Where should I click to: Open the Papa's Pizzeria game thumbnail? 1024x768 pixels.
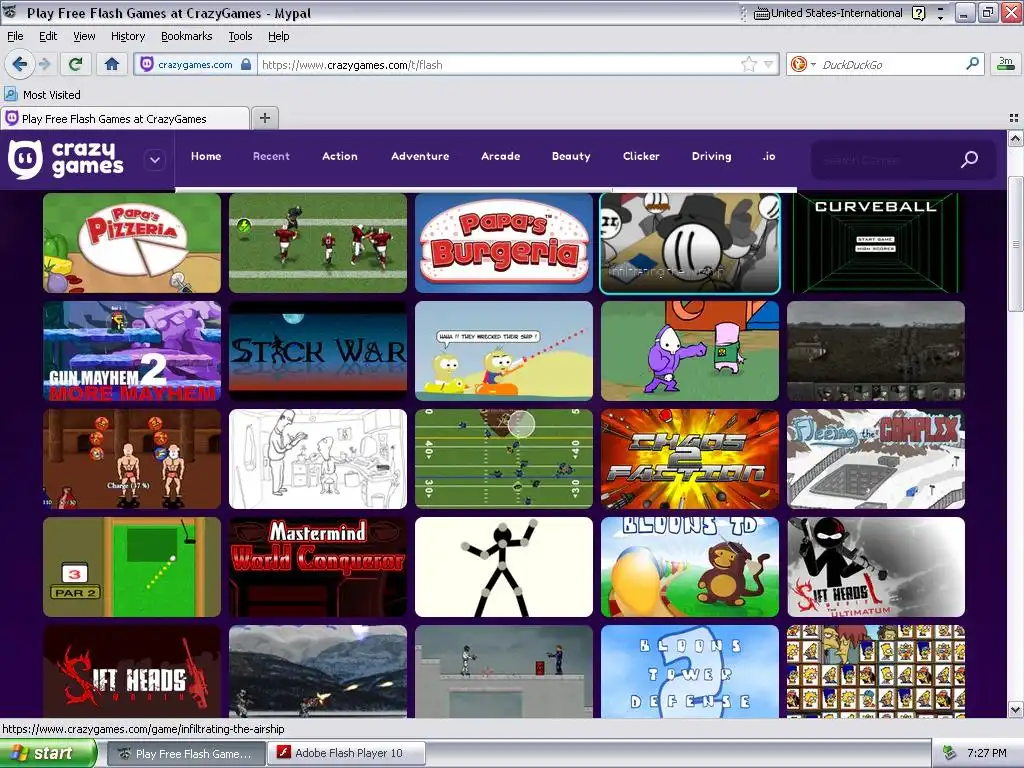(x=132, y=243)
